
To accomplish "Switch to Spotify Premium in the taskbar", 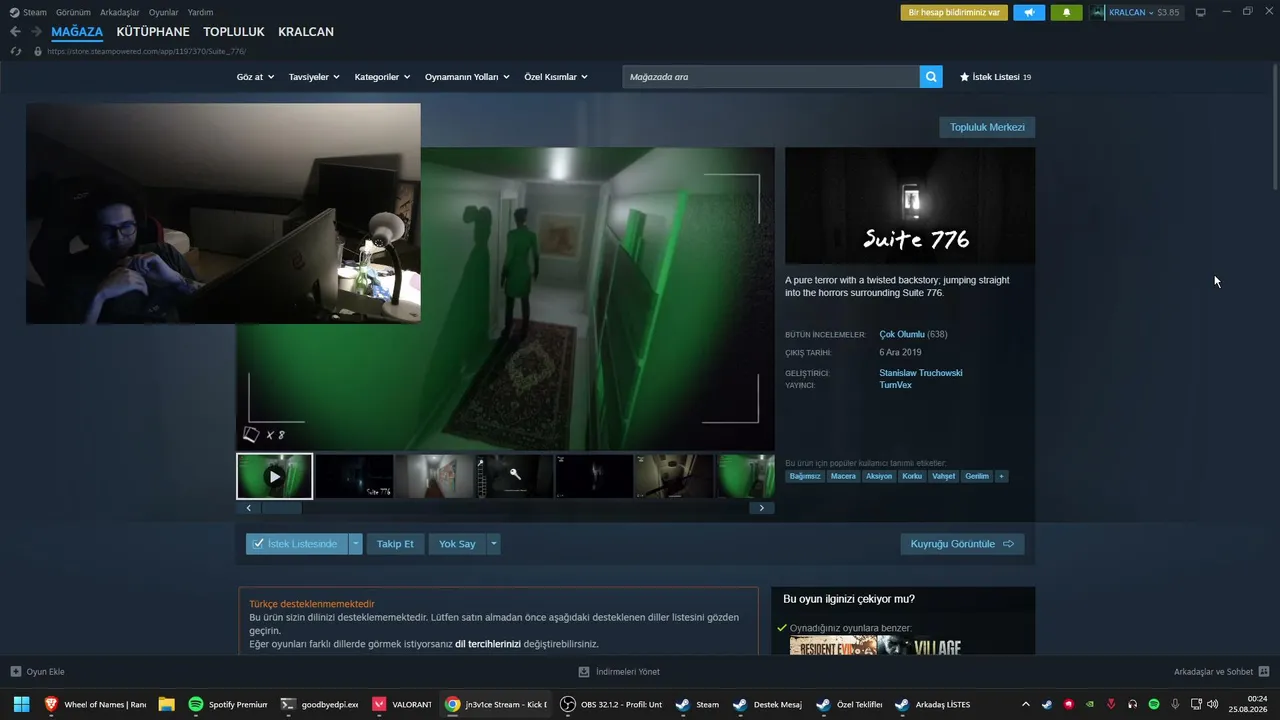I will pos(228,704).
